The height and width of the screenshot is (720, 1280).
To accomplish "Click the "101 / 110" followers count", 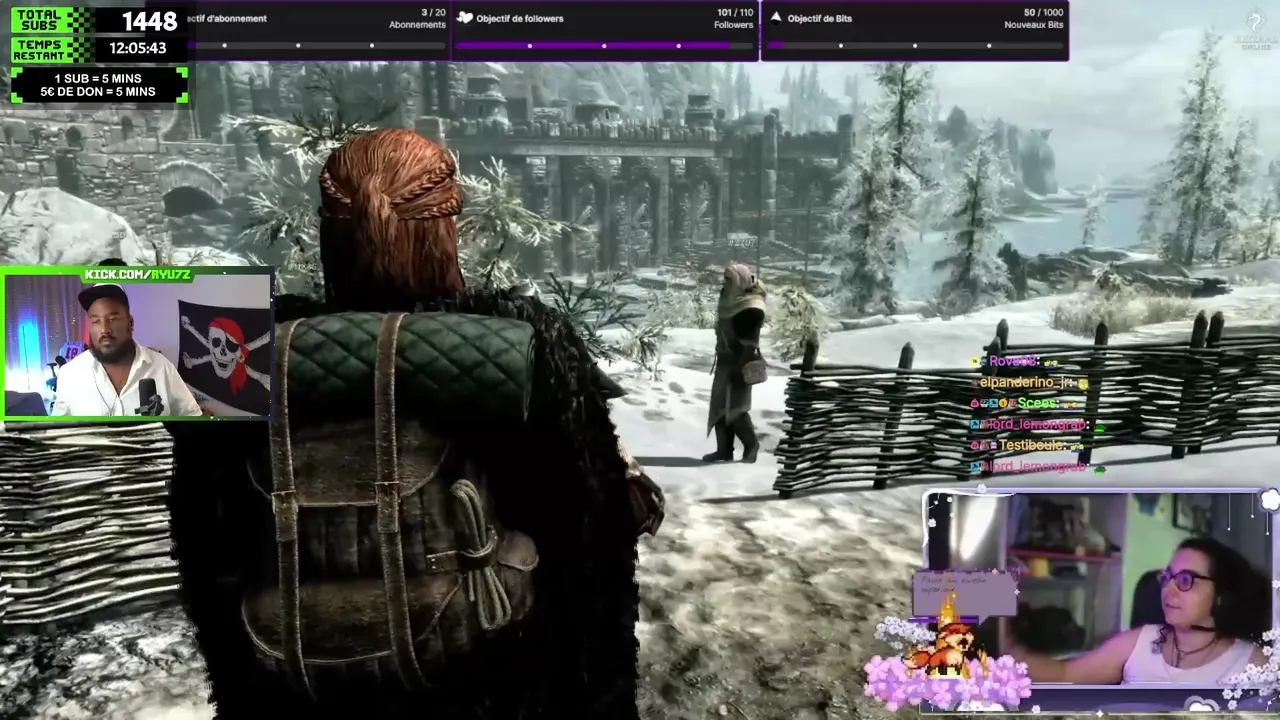I will [x=735, y=13].
